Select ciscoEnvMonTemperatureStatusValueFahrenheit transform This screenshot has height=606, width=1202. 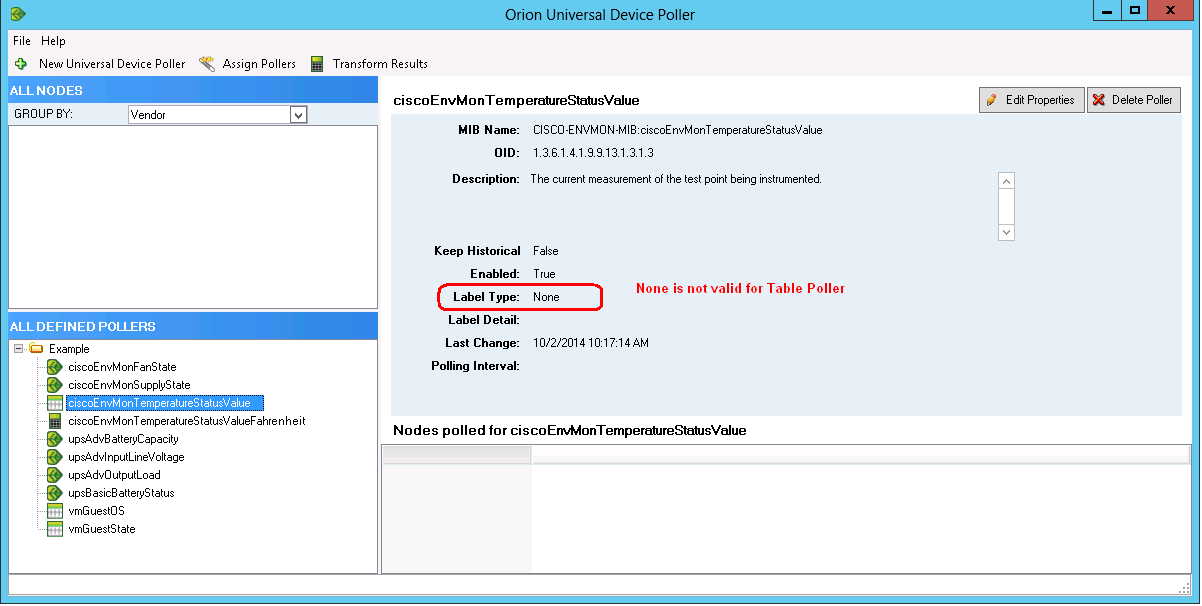[x=187, y=421]
